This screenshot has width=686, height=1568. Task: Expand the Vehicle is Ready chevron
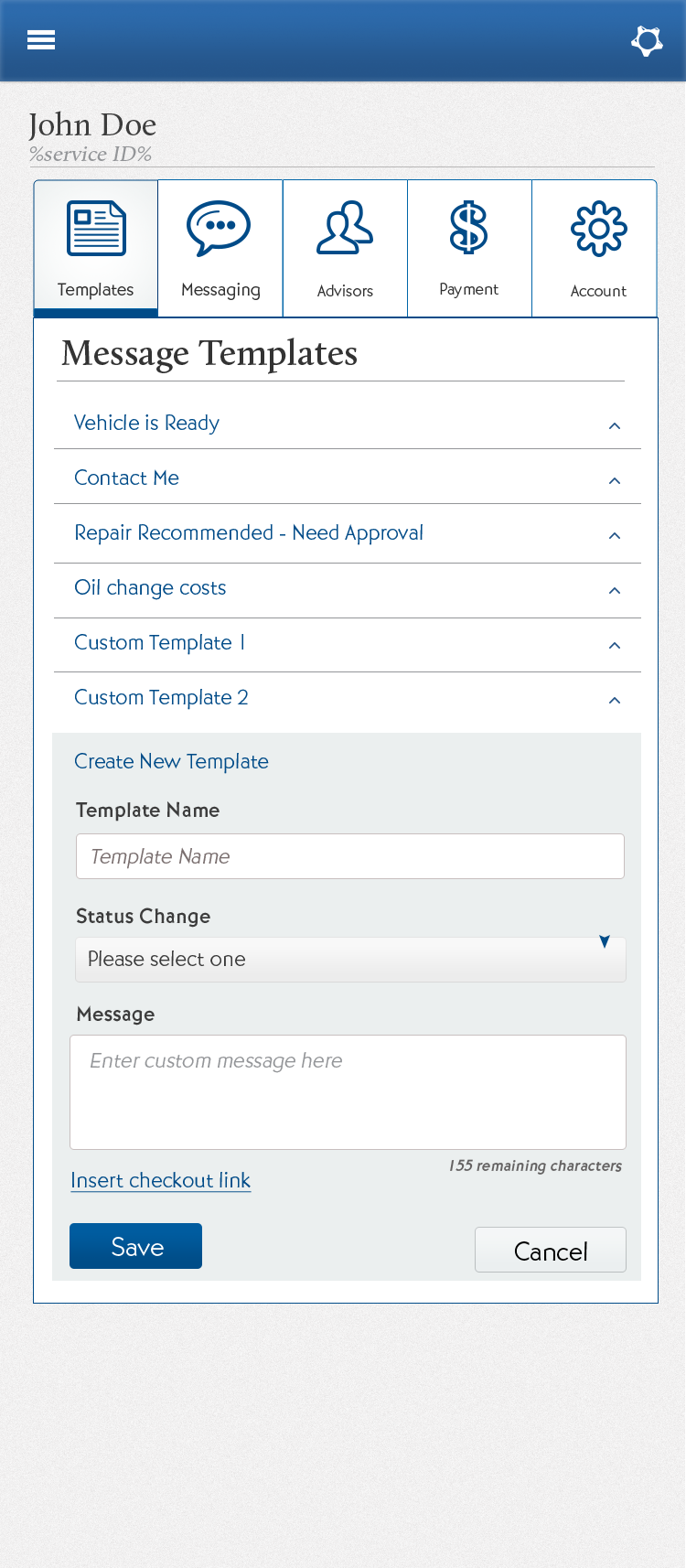[x=615, y=426]
